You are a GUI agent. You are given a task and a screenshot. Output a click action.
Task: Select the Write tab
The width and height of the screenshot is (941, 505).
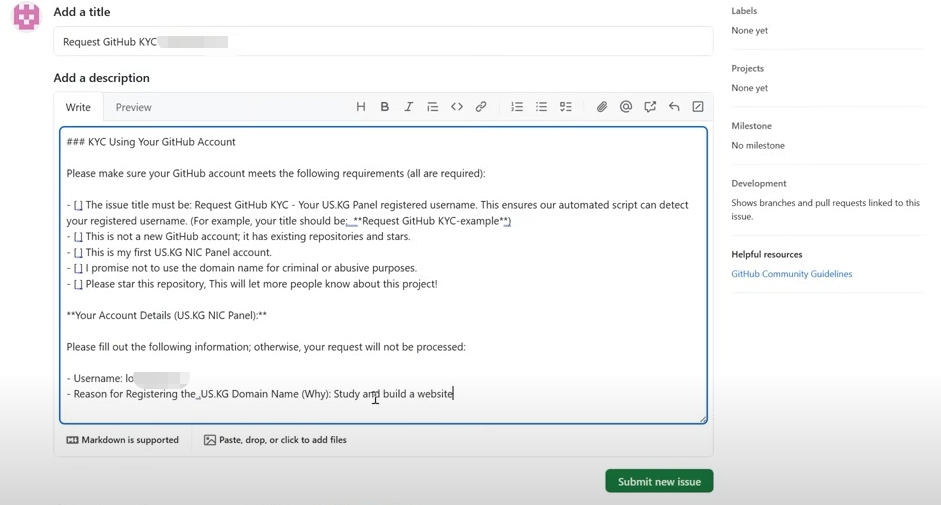pos(78,107)
